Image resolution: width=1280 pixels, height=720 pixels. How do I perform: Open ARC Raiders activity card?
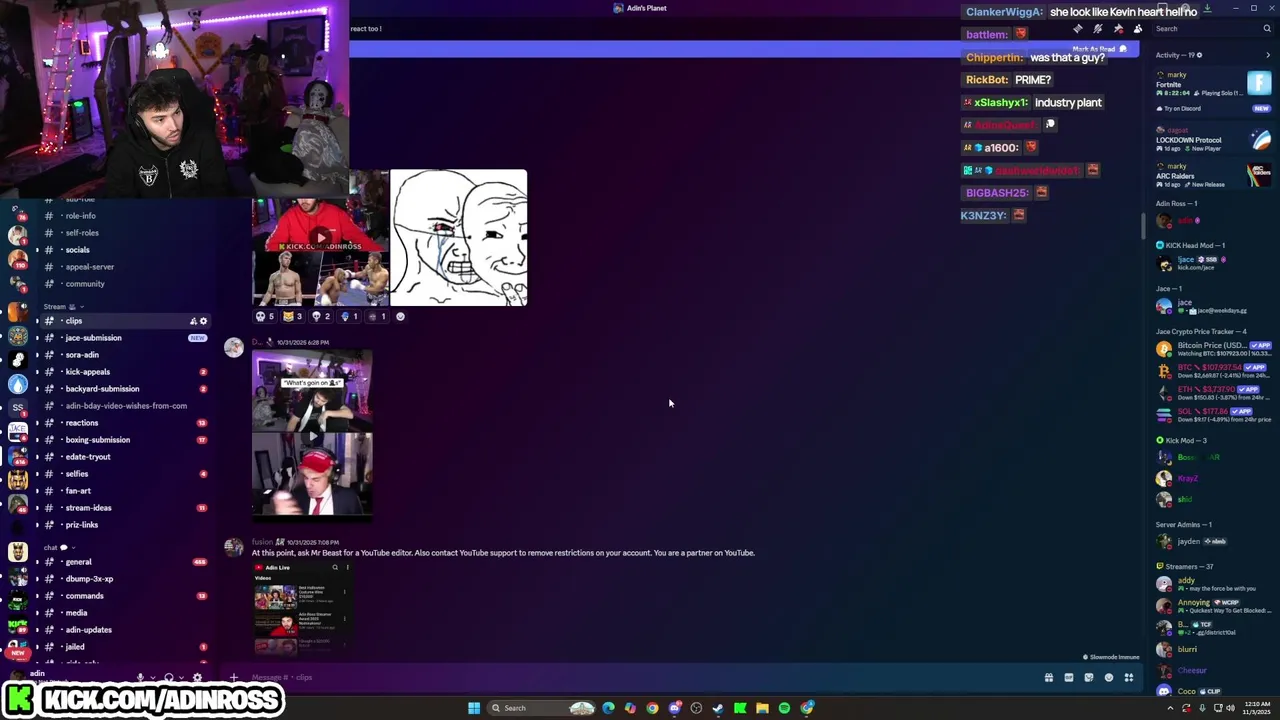point(1213,175)
